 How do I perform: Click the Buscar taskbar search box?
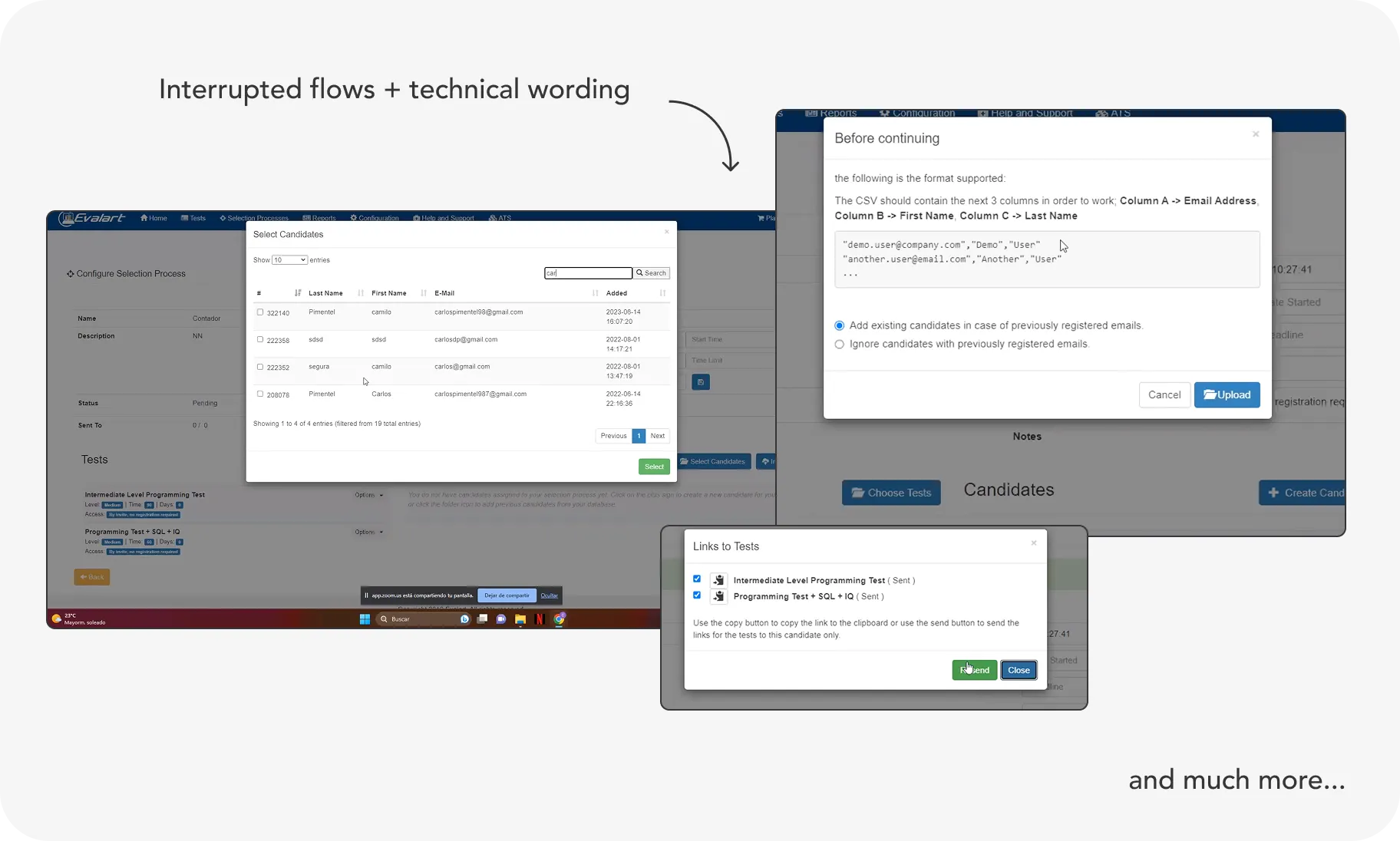coord(424,619)
